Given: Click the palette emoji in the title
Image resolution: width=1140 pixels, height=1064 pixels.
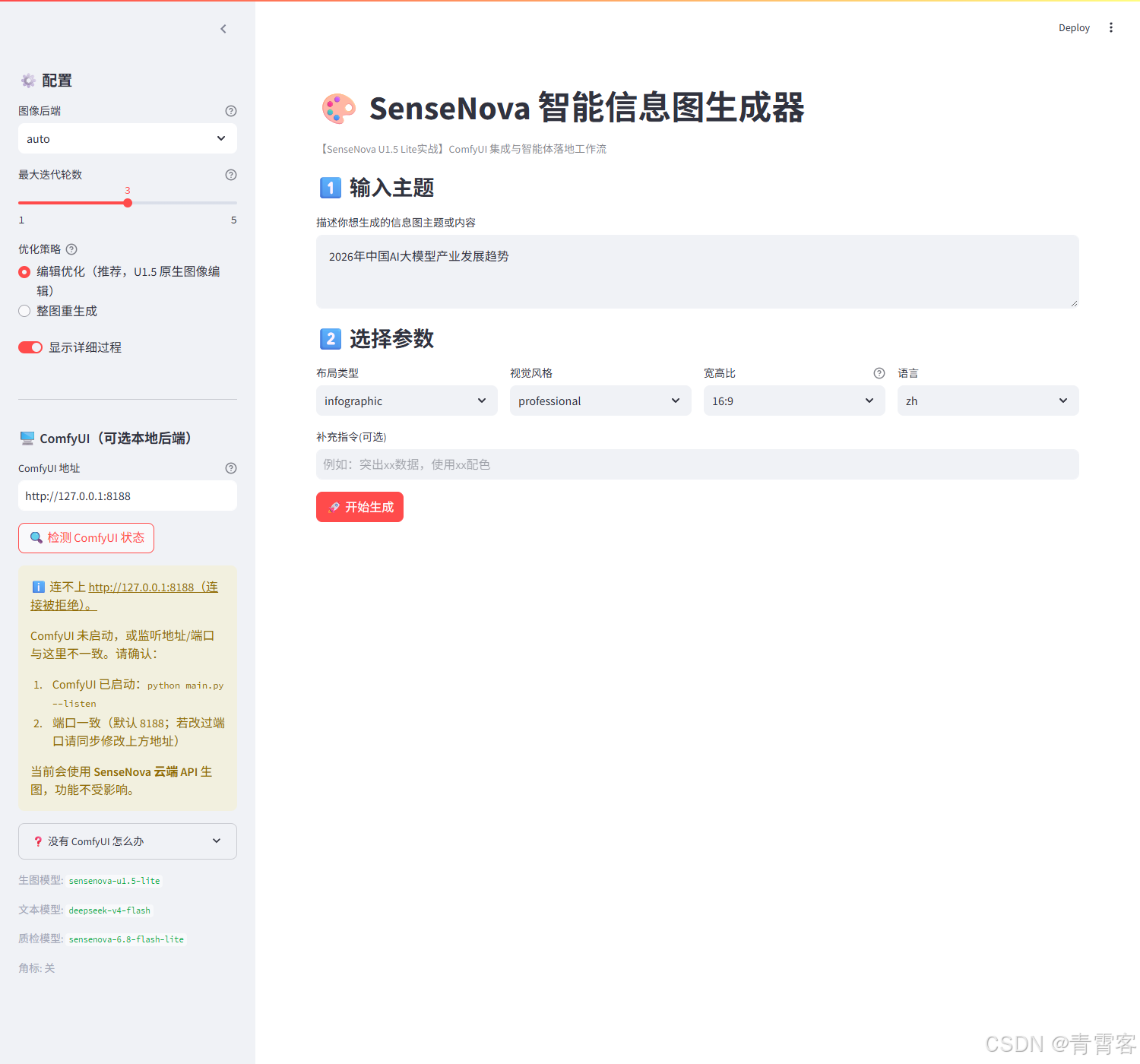Looking at the screenshot, I should (x=338, y=109).
